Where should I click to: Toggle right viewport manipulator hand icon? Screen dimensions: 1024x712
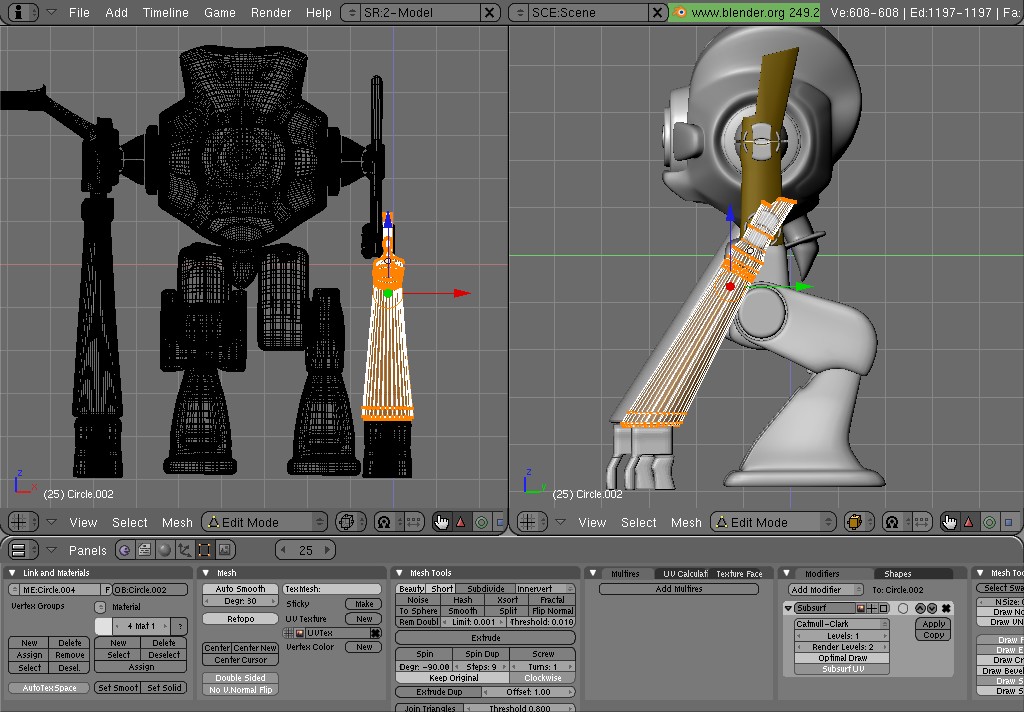pos(950,522)
